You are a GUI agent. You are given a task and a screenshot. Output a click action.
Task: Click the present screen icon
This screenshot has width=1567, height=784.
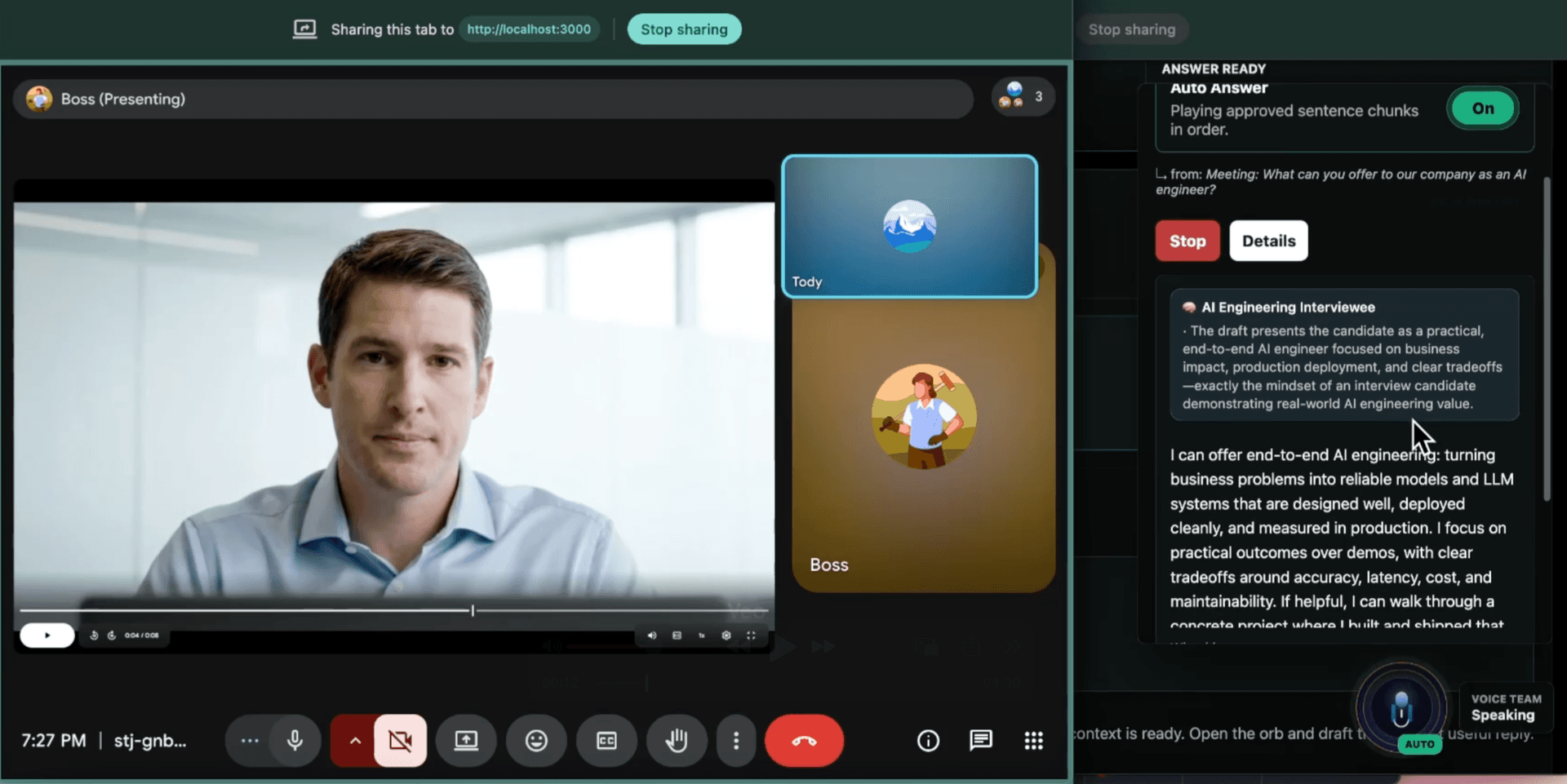coord(466,741)
